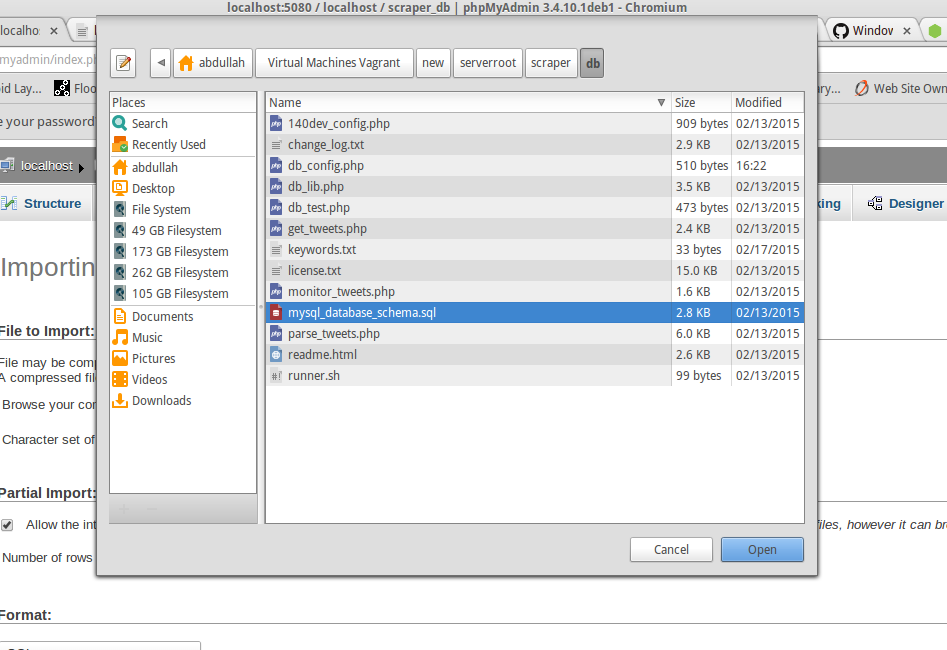Image resolution: width=947 pixels, height=650 pixels.
Task: Jump to the serverroot breadcrumb
Action: [x=488, y=63]
